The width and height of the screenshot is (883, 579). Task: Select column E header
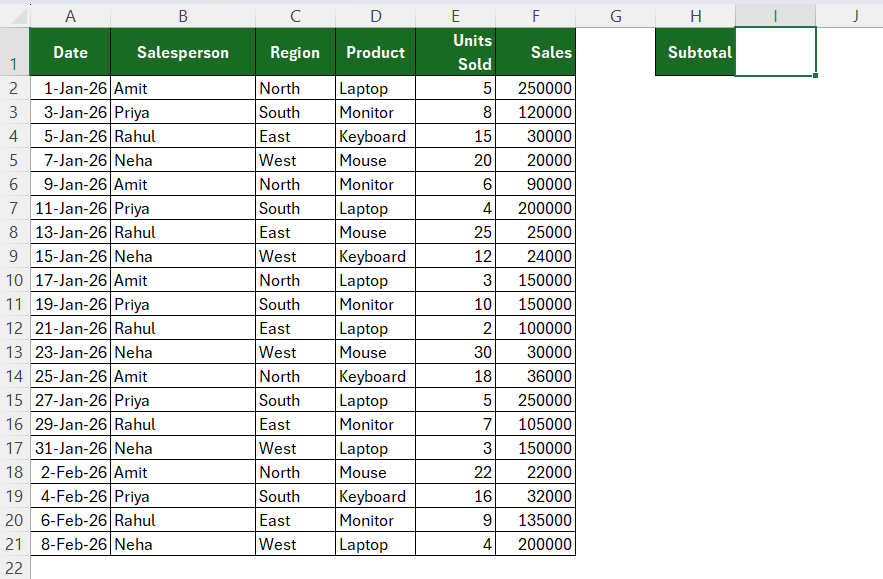(x=456, y=16)
